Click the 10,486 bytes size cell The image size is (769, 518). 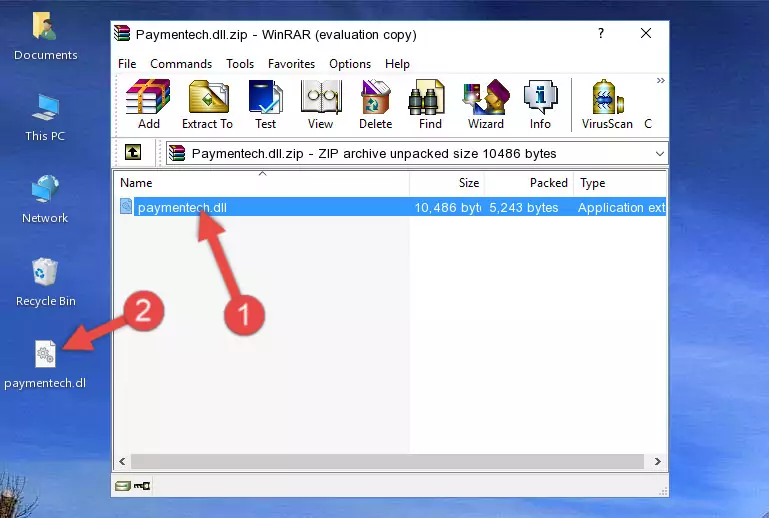coord(448,207)
